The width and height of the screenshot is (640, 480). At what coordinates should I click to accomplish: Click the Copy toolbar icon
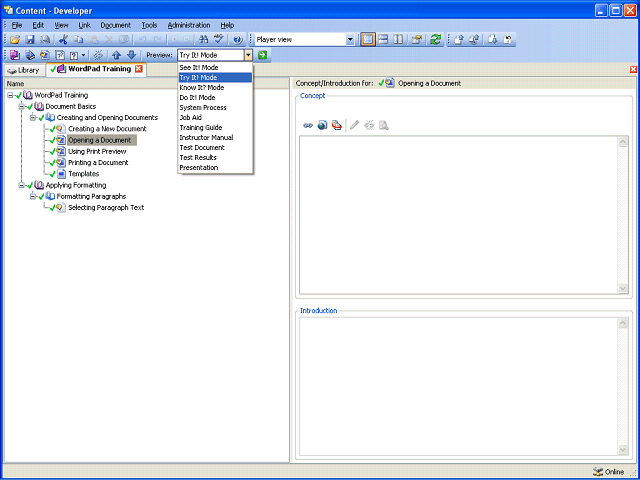[78, 40]
